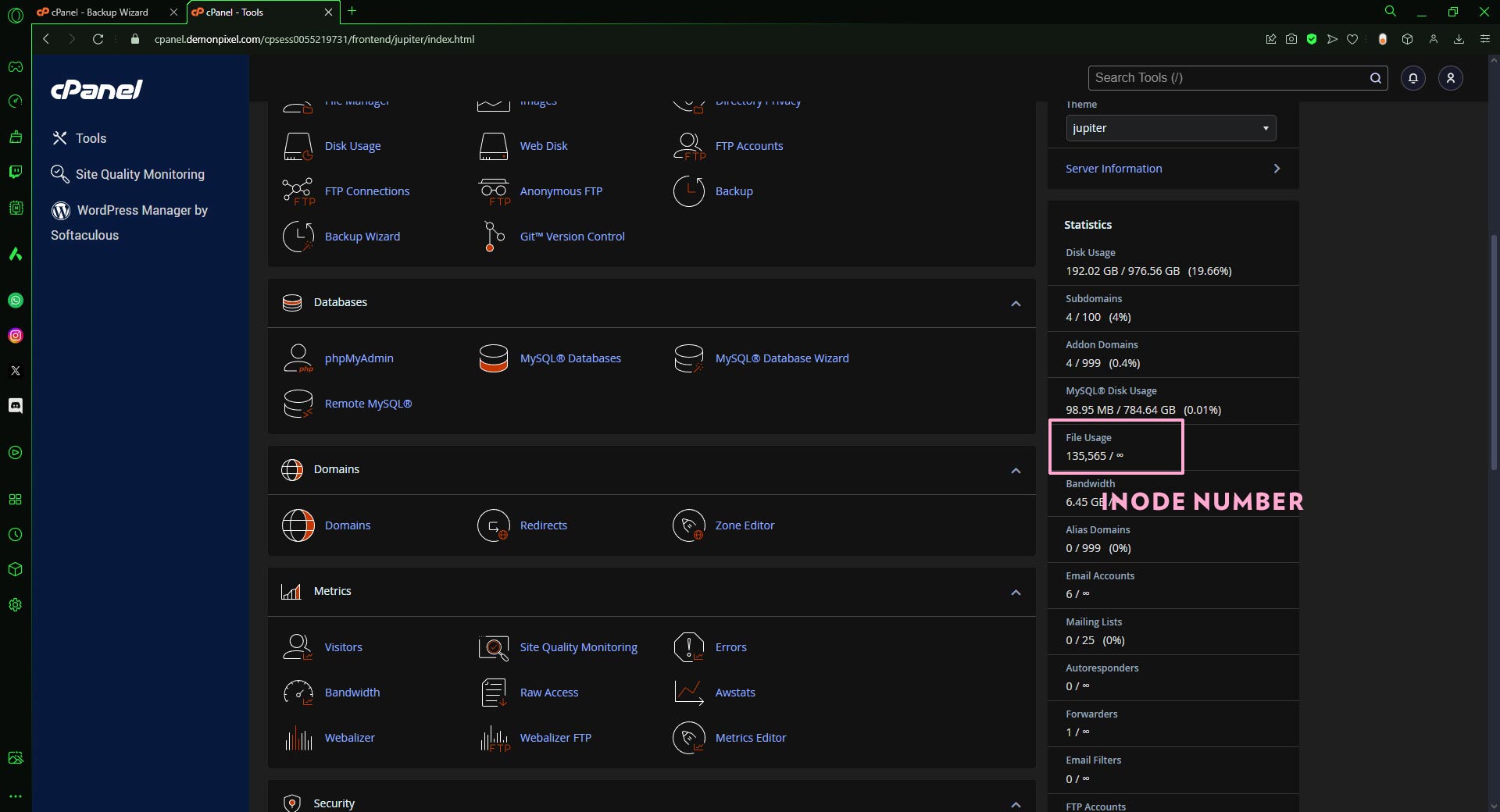Open the MySQL Database Wizard icon
Image resolution: width=1500 pixels, height=812 pixels.
tap(688, 358)
